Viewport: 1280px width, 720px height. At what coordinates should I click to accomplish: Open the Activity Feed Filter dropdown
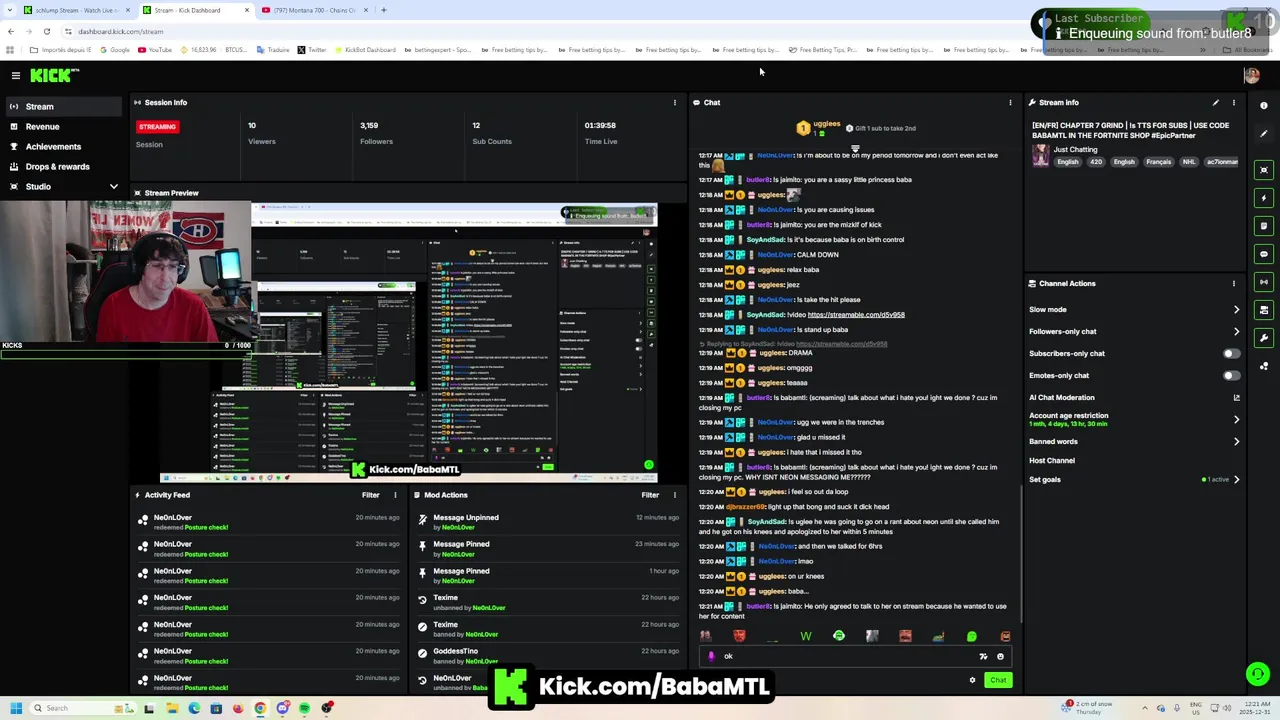[371, 495]
